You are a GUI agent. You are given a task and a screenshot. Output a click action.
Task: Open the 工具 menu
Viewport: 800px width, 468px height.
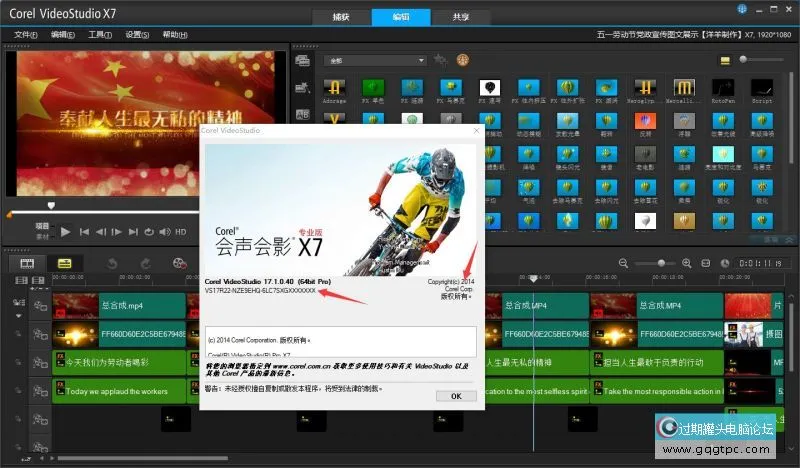click(x=99, y=35)
